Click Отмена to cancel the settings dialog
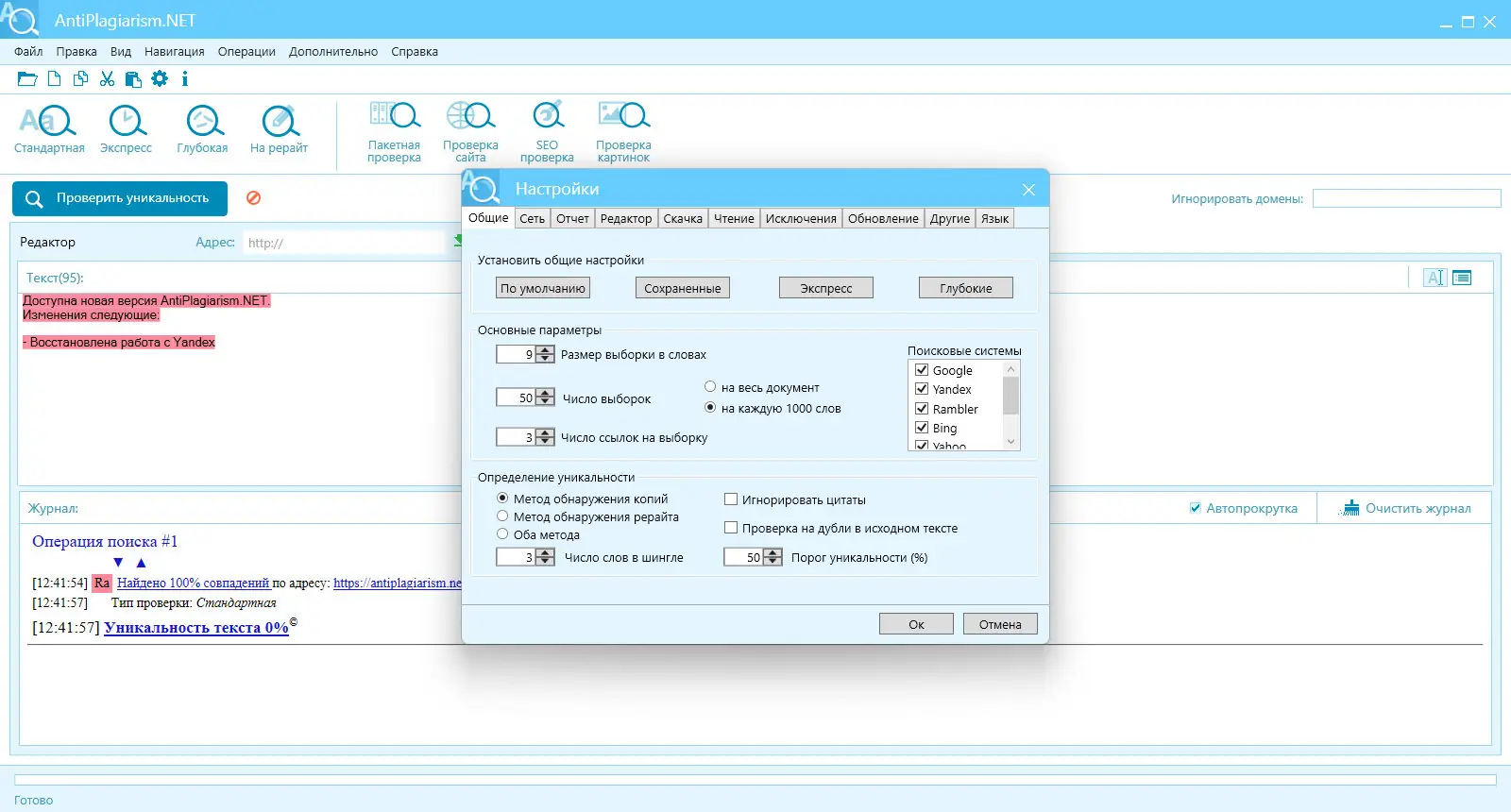This screenshot has height=812, width=1511. tap(1000, 624)
